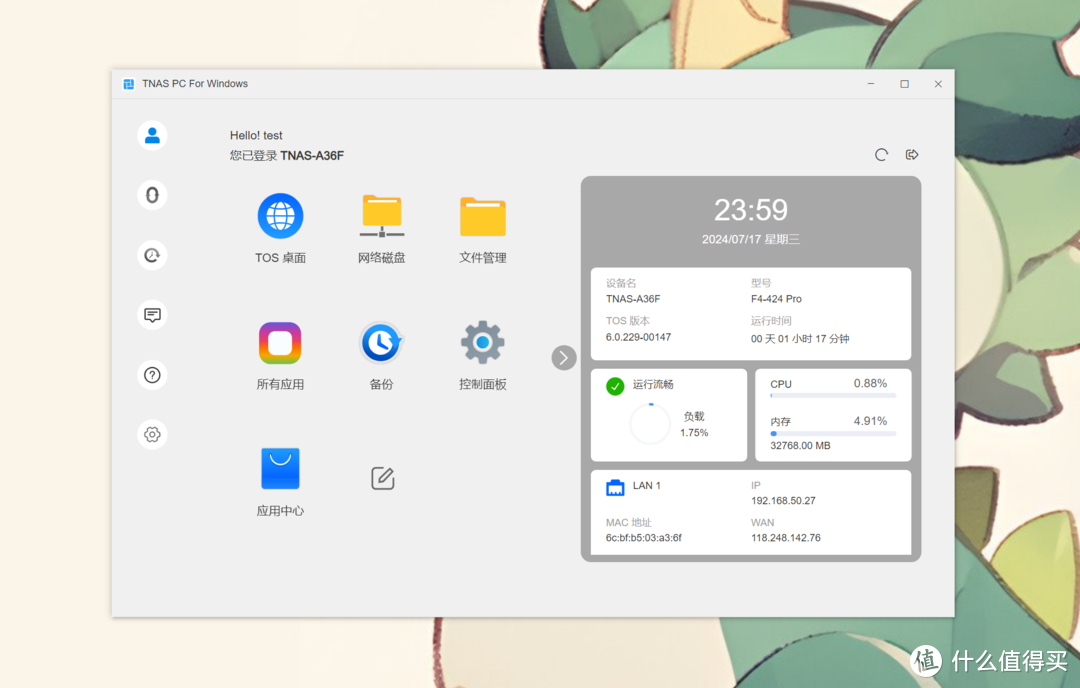Click the green 运行流畅 status checkmark

point(615,386)
